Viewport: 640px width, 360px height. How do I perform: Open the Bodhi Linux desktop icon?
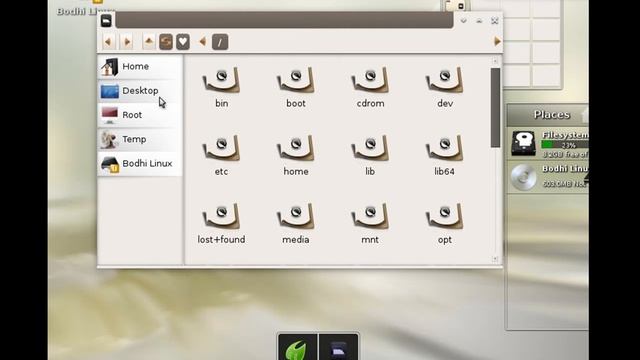[87, 8]
